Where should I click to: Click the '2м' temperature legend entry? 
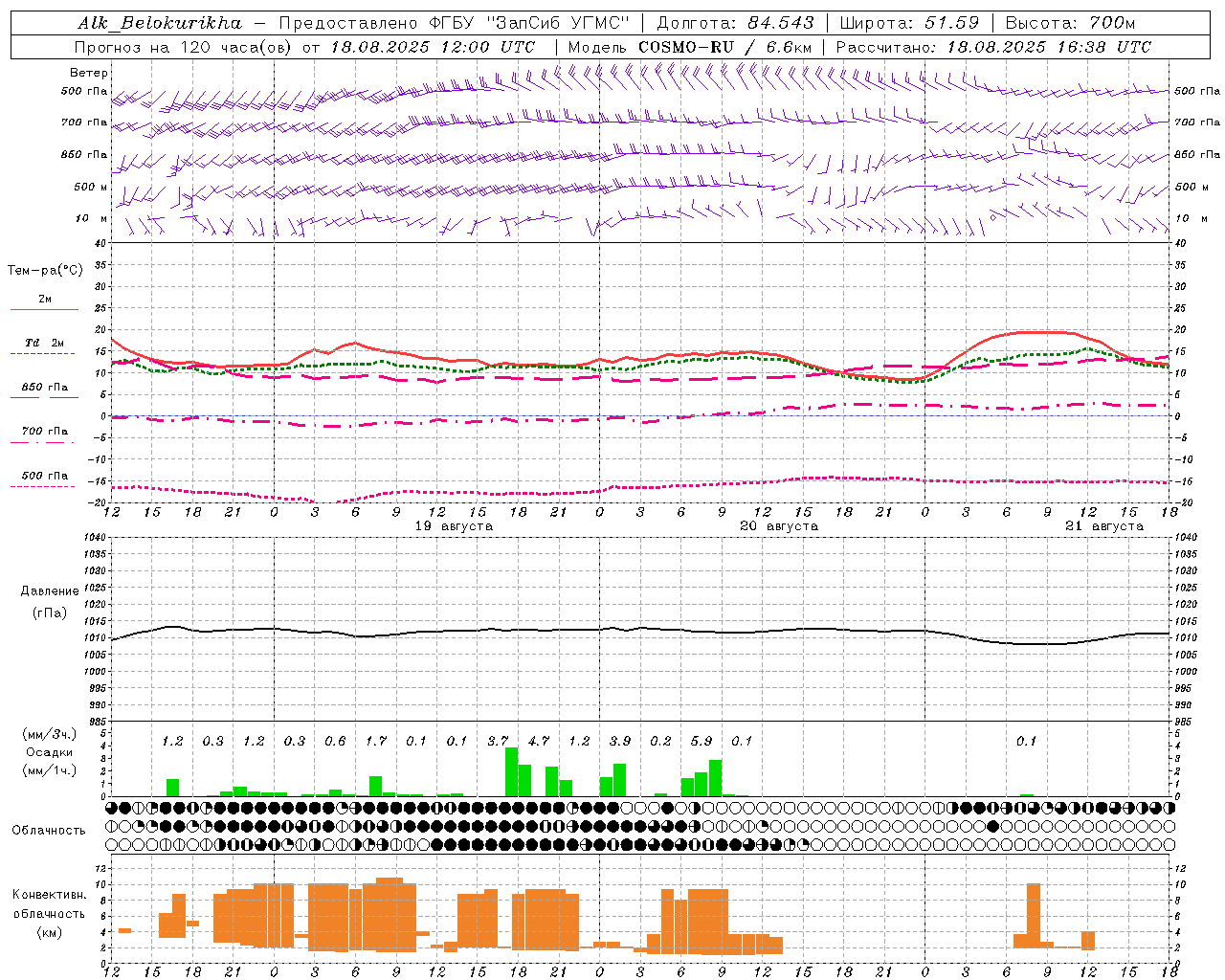pos(45,300)
